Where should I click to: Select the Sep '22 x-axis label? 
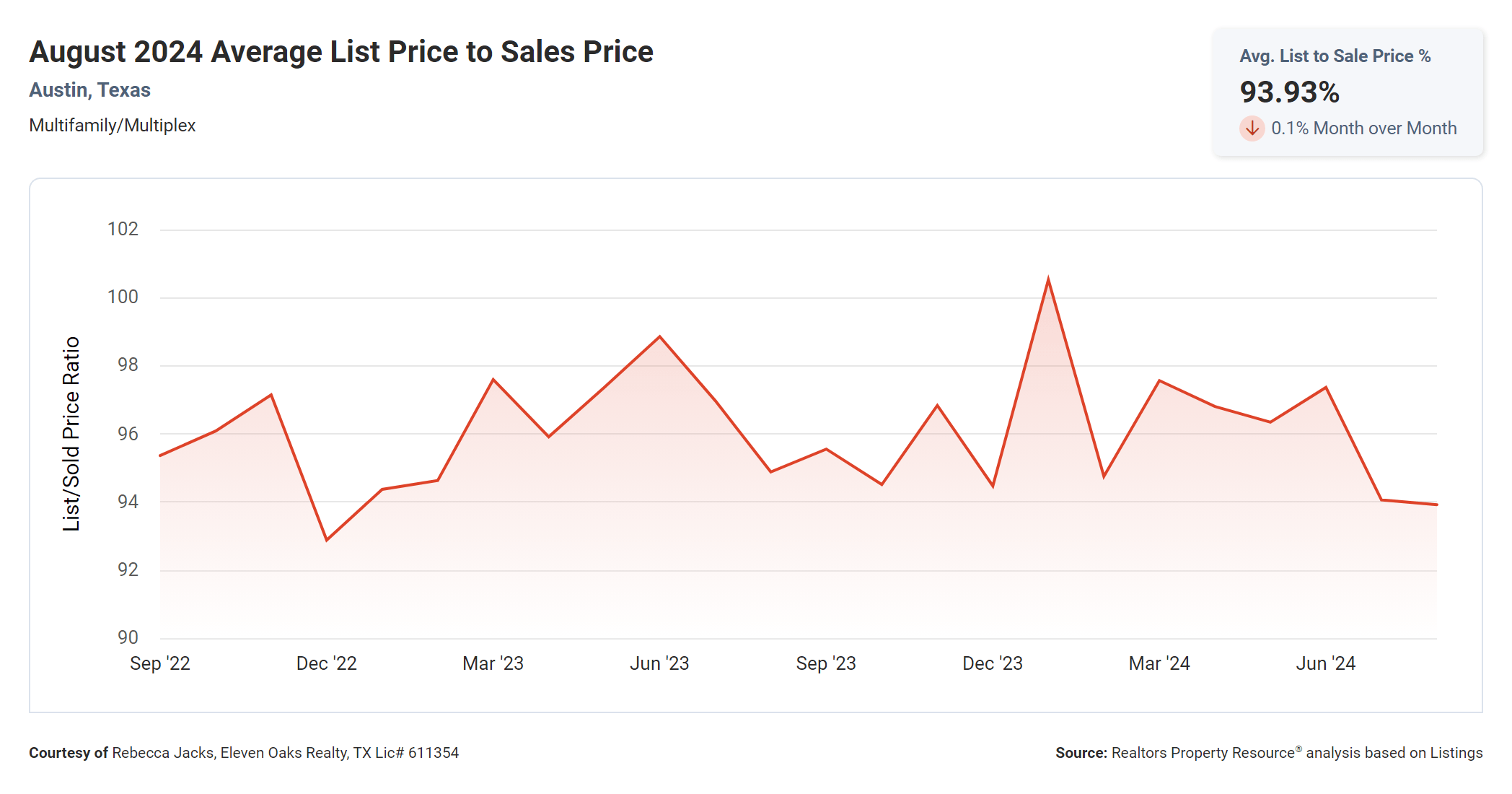tap(159, 663)
